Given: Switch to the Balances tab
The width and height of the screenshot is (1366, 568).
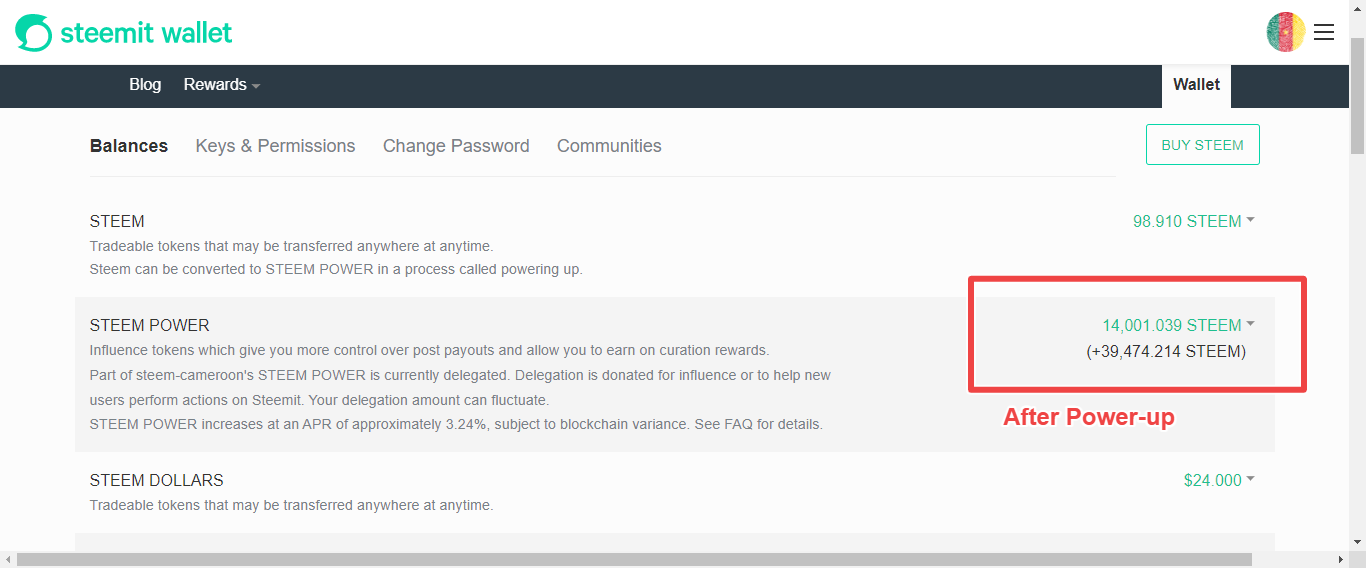Looking at the screenshot, I should (129, 146).
